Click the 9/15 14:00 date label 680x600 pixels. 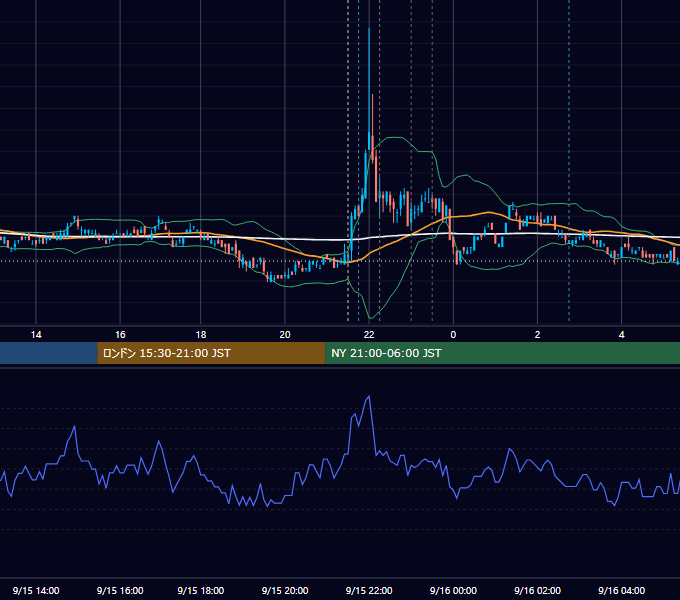36,590
